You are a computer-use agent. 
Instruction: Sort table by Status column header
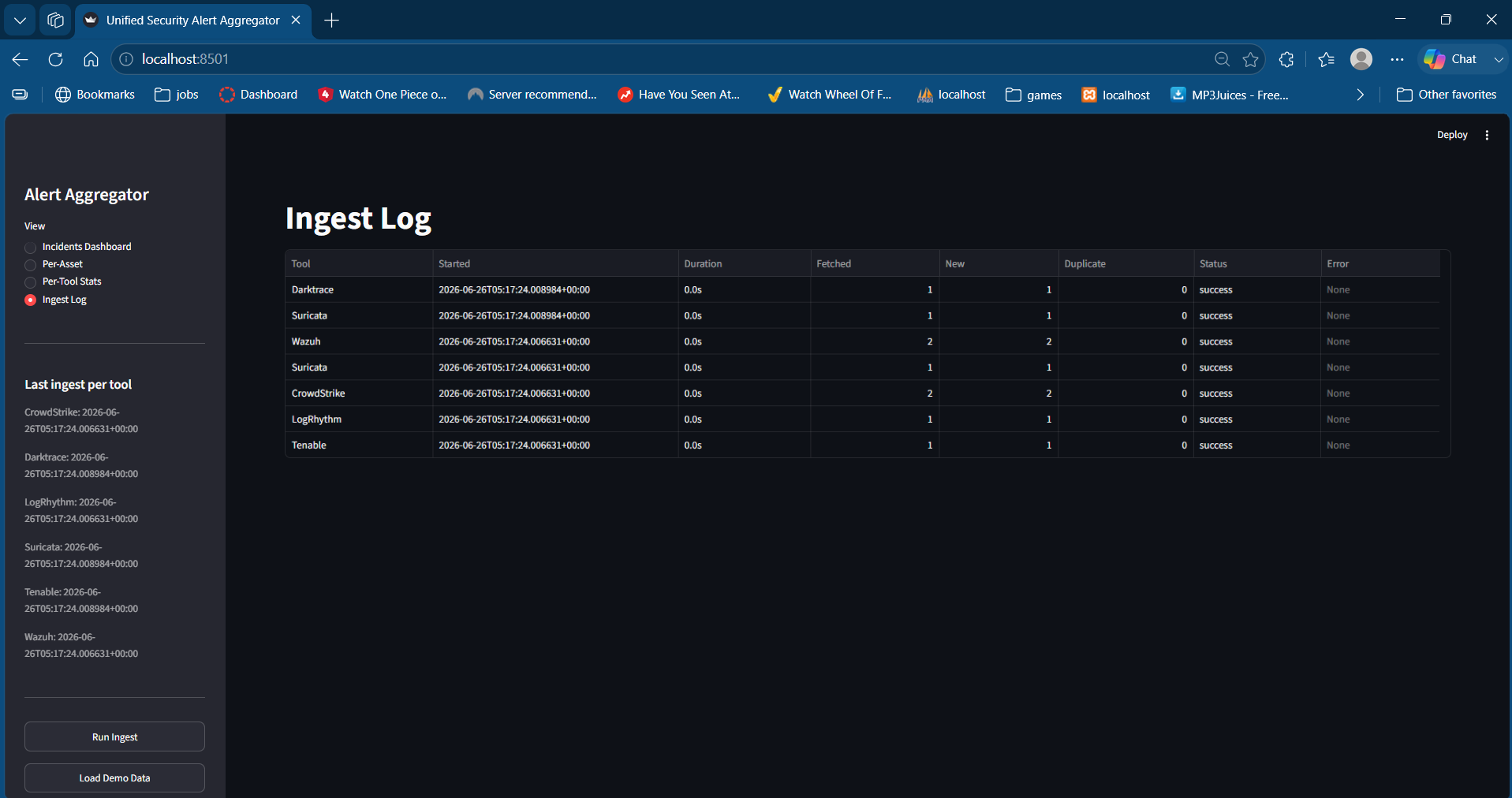click(1257, 263)
